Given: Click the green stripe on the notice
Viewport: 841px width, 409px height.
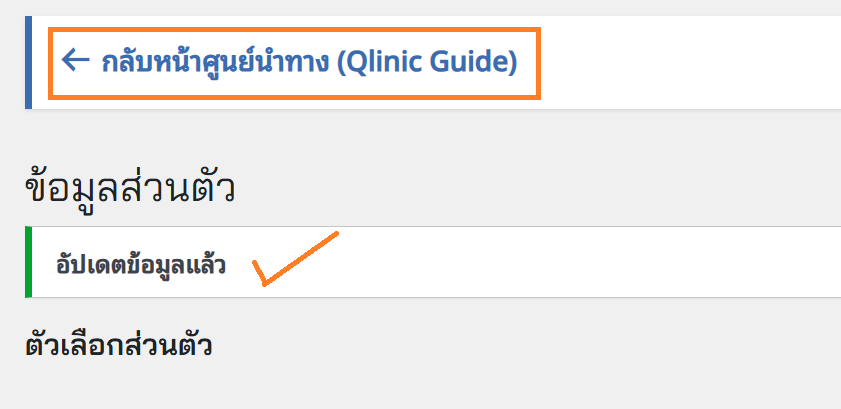Looking at the screenshot, I should [x=28, y=262].
